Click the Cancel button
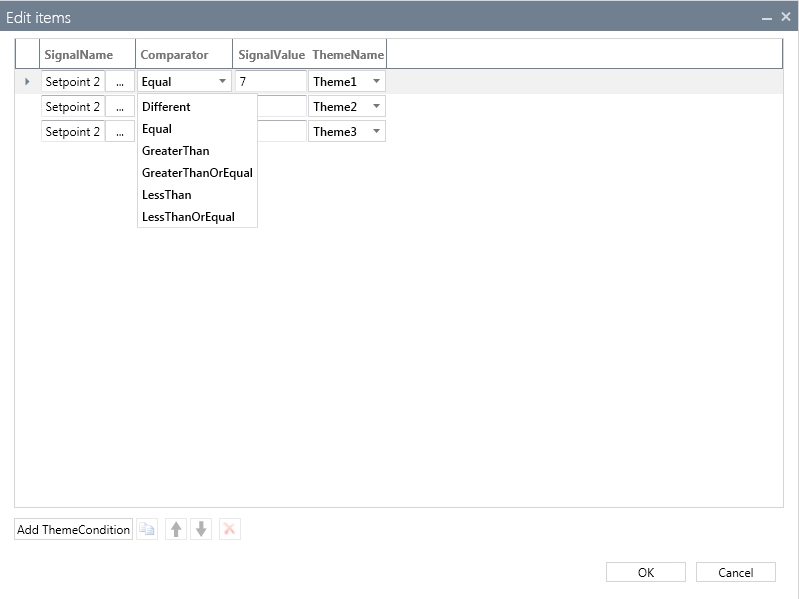This screenshot has width=799, height=599. (736, 573)
